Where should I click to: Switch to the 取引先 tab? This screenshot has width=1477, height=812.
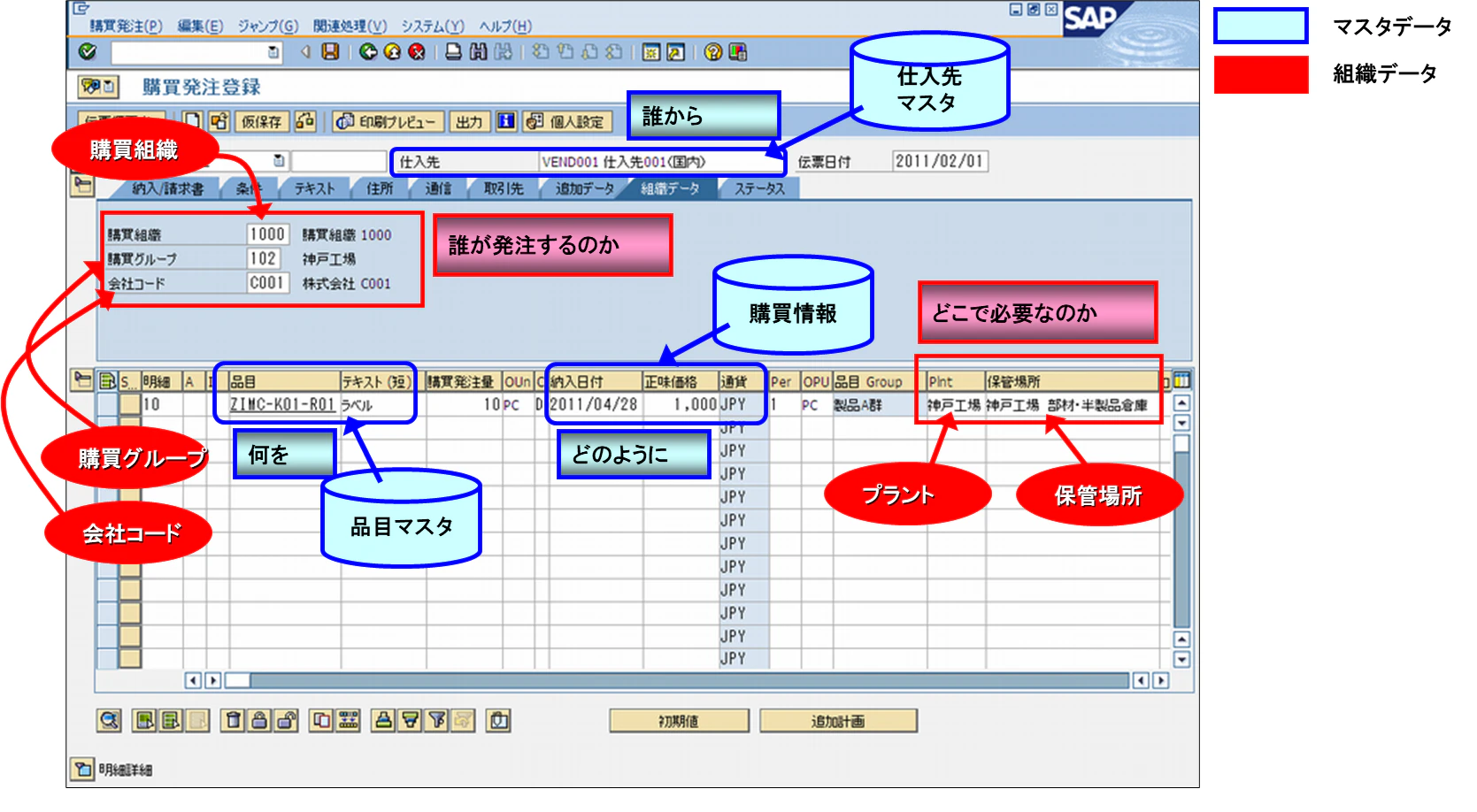tap(504, 188)
